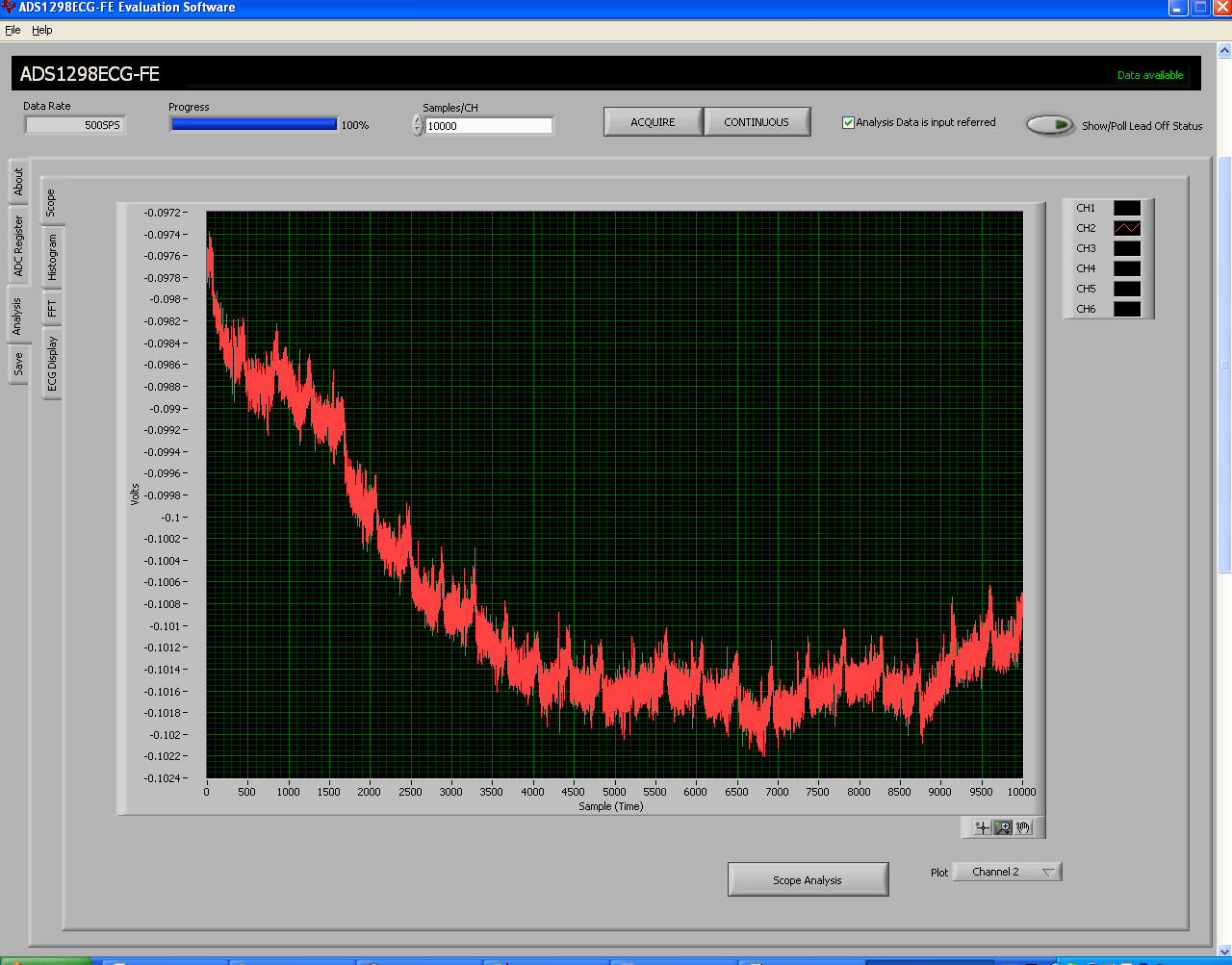Click the CH5 plot legend swatch

[1127, 289]
